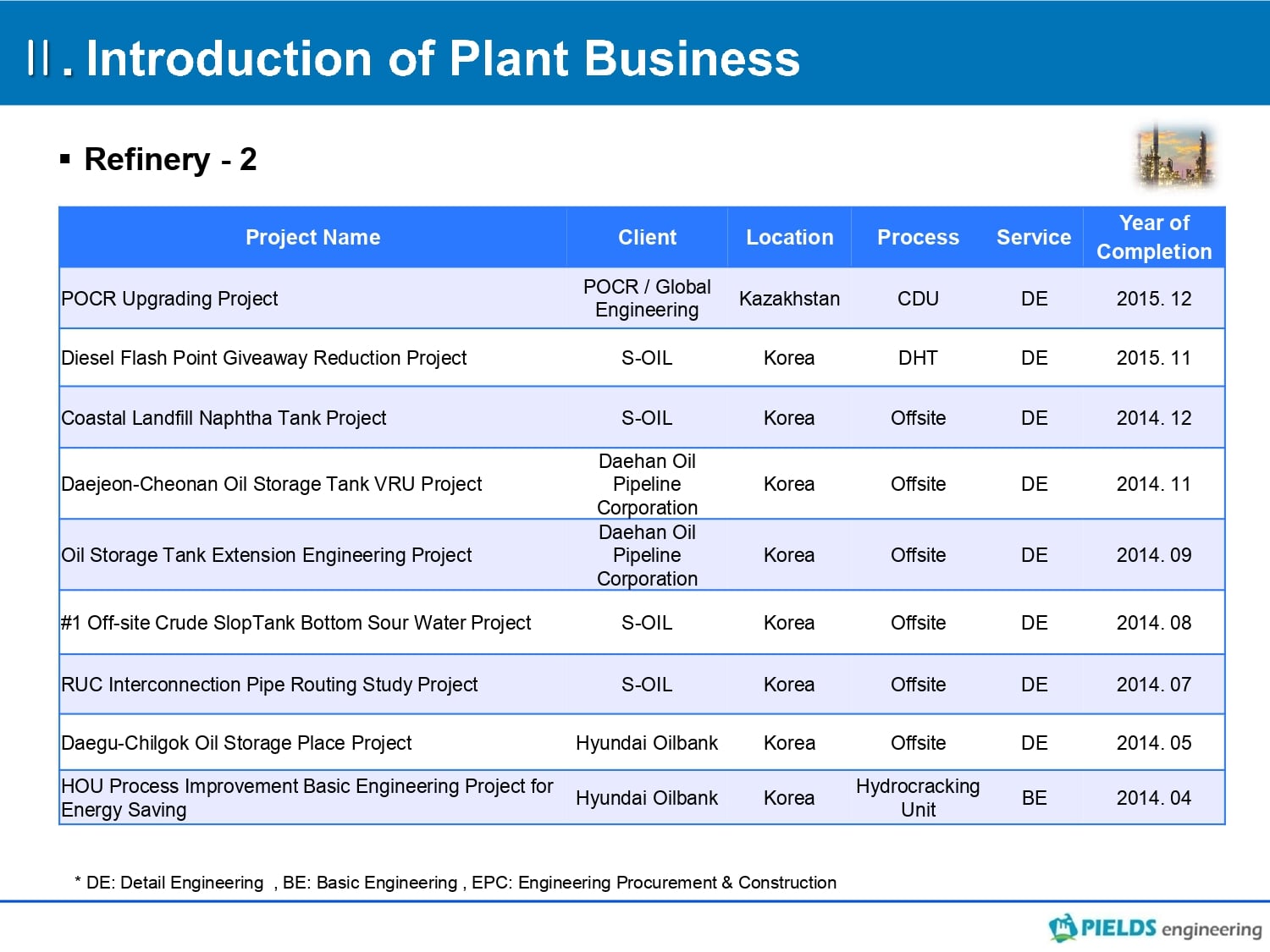Click the 'Client' column header
Screen dimensions: 1270x952
(647, 237)
